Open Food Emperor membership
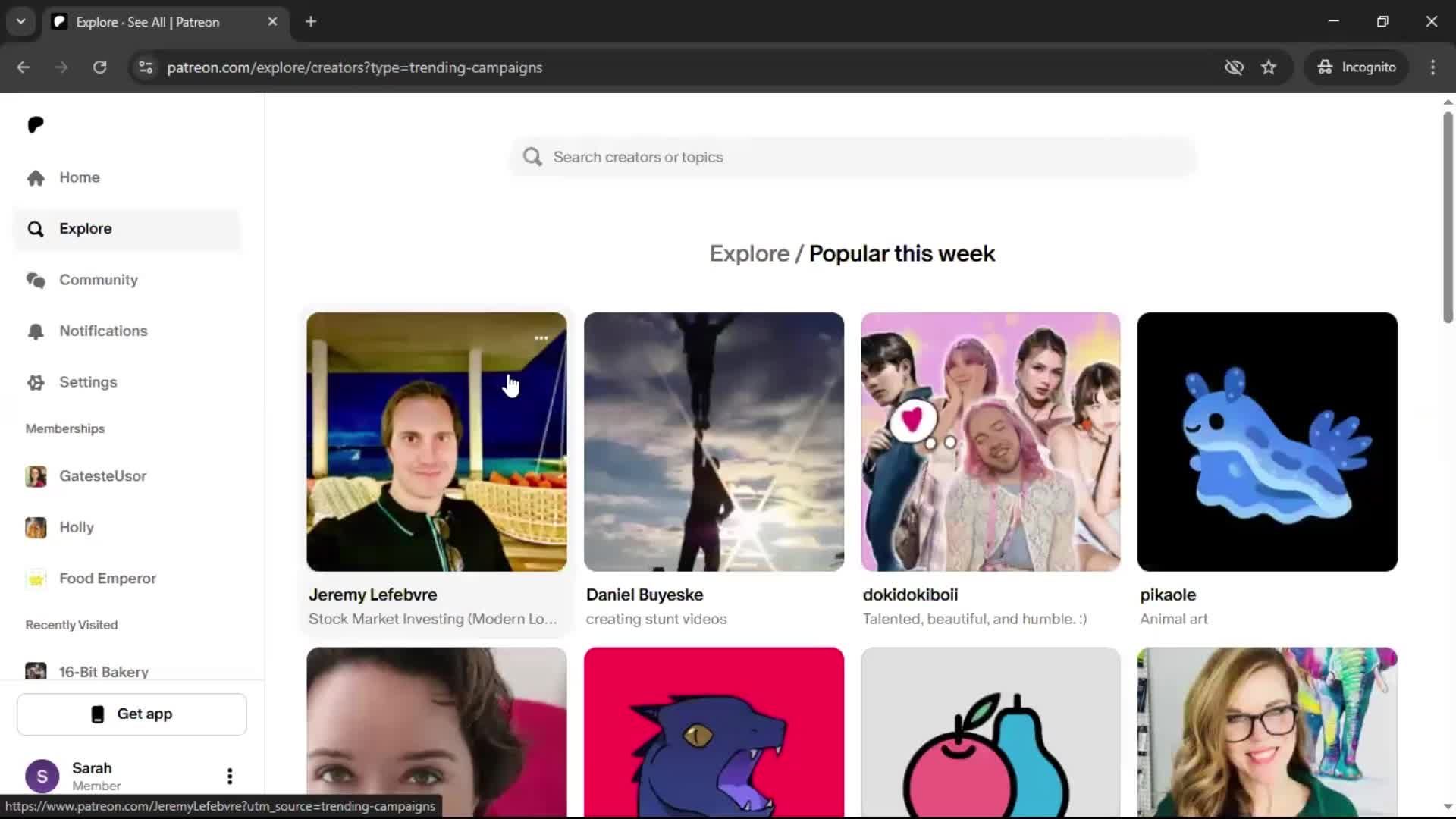The height and width of the screenshot is (819, 1456). coord(107,579)
